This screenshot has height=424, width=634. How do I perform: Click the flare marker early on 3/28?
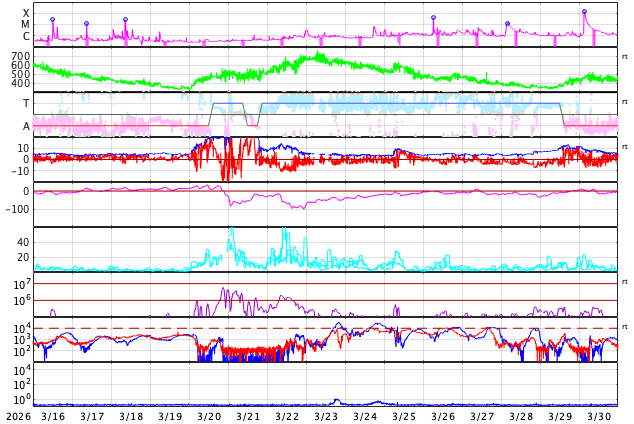[x=507, y=23]
